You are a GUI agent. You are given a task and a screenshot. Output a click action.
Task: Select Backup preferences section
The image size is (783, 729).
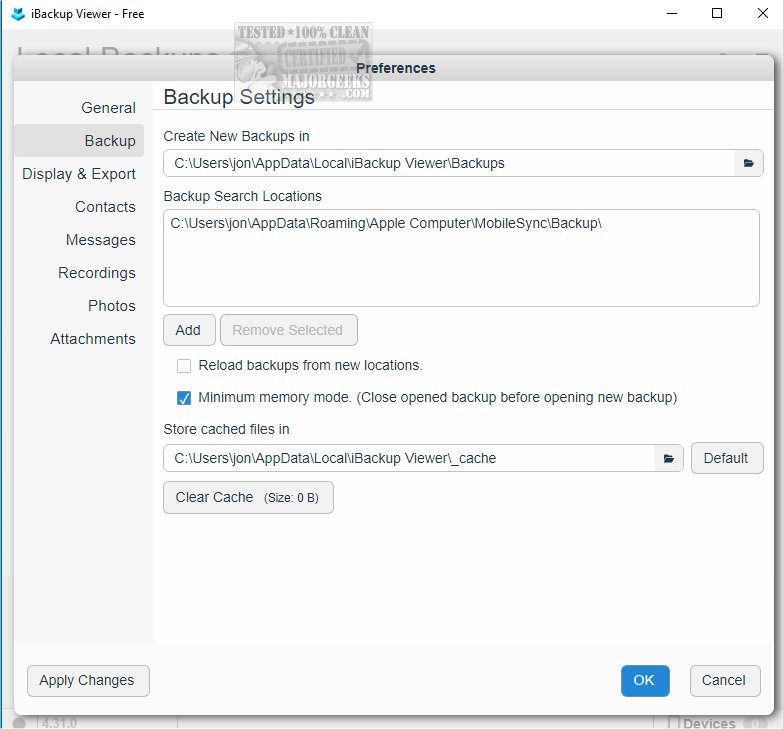(79, 141)
